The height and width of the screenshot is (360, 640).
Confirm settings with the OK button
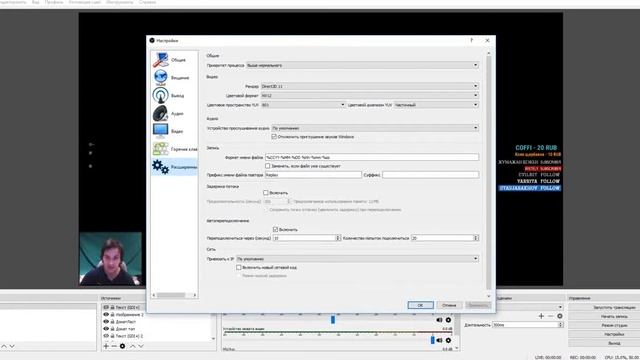(420, 305)
